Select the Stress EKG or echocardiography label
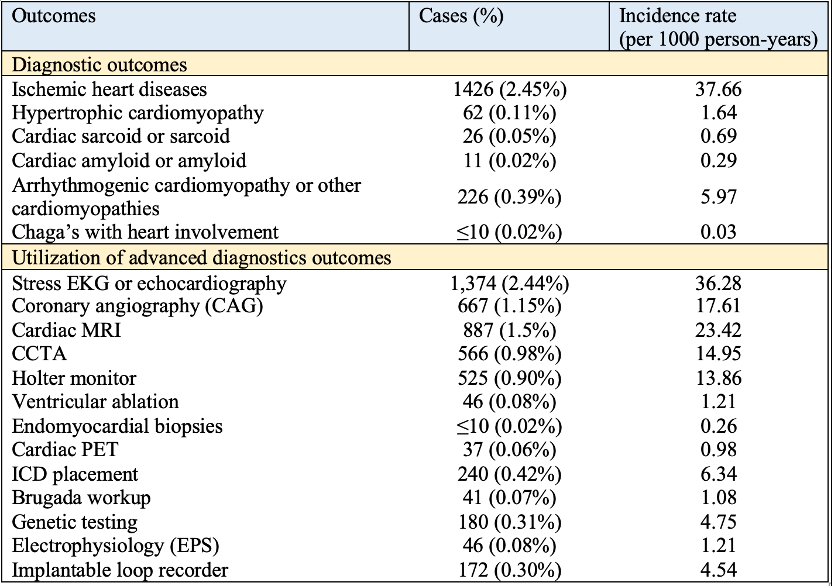Viewport: 832px width, 586px height. pyautogui.click(x=149, y=283)
